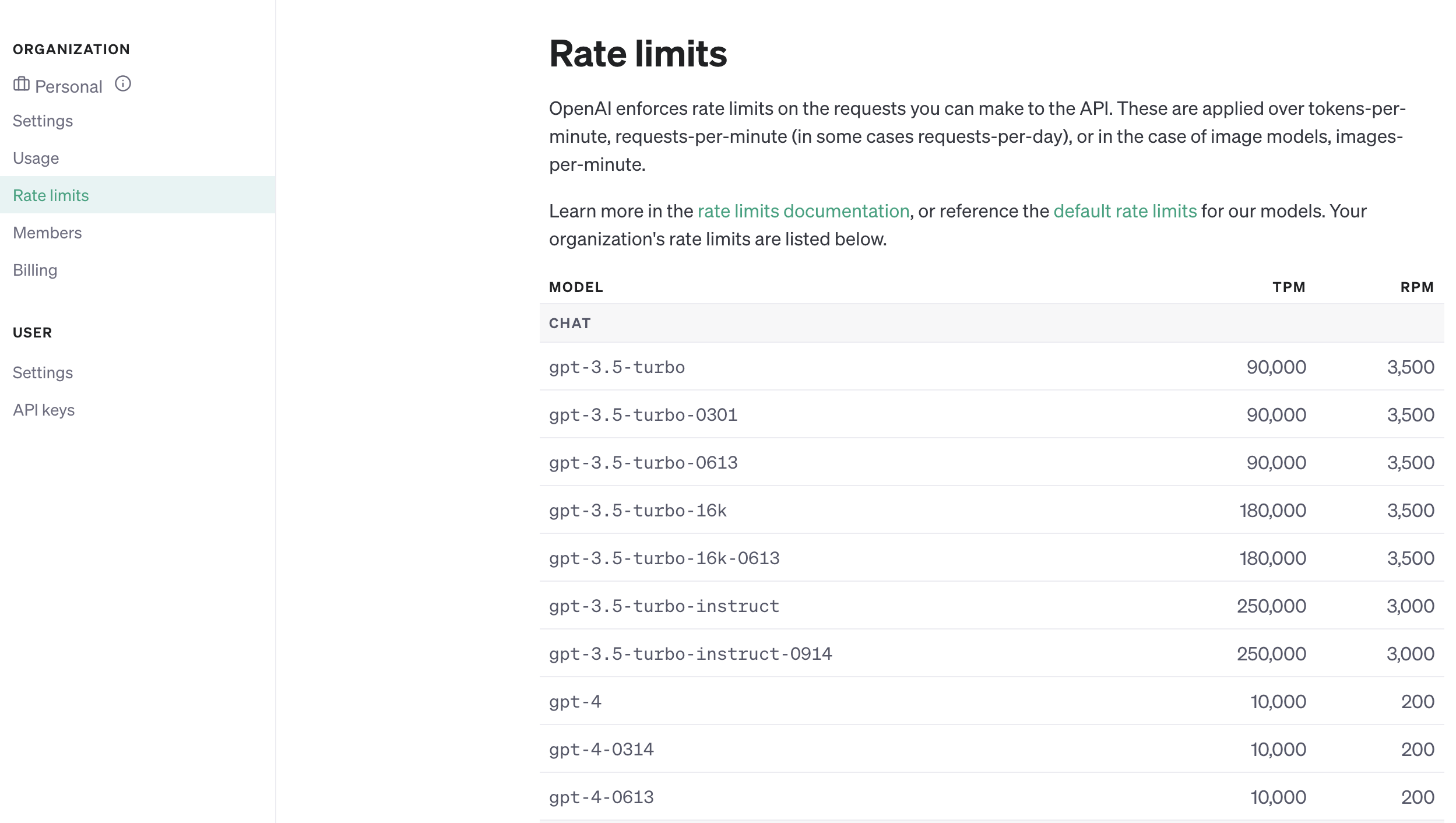1456x823 pixels.
Task: Select the gpt-4 model row
Action: coord(575,702)
